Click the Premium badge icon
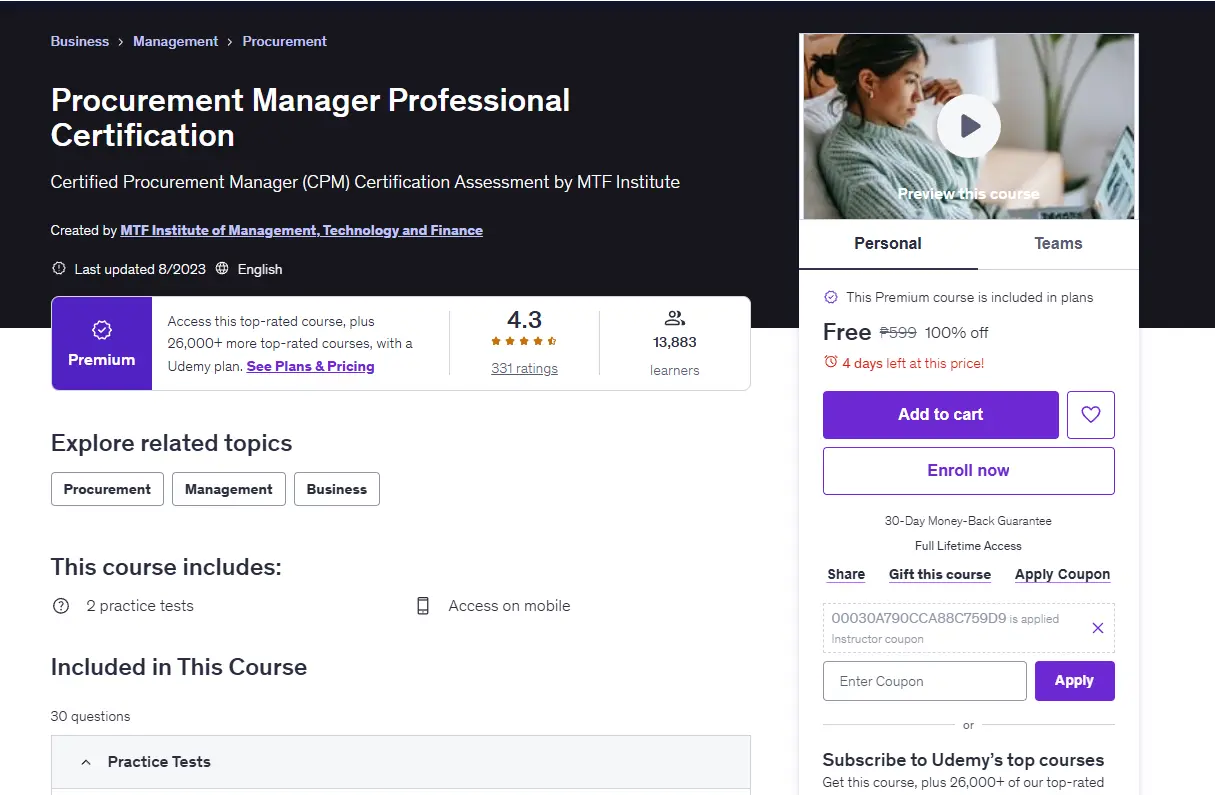The height and width of the screenshot is (795, 1215). coord(102,330)
